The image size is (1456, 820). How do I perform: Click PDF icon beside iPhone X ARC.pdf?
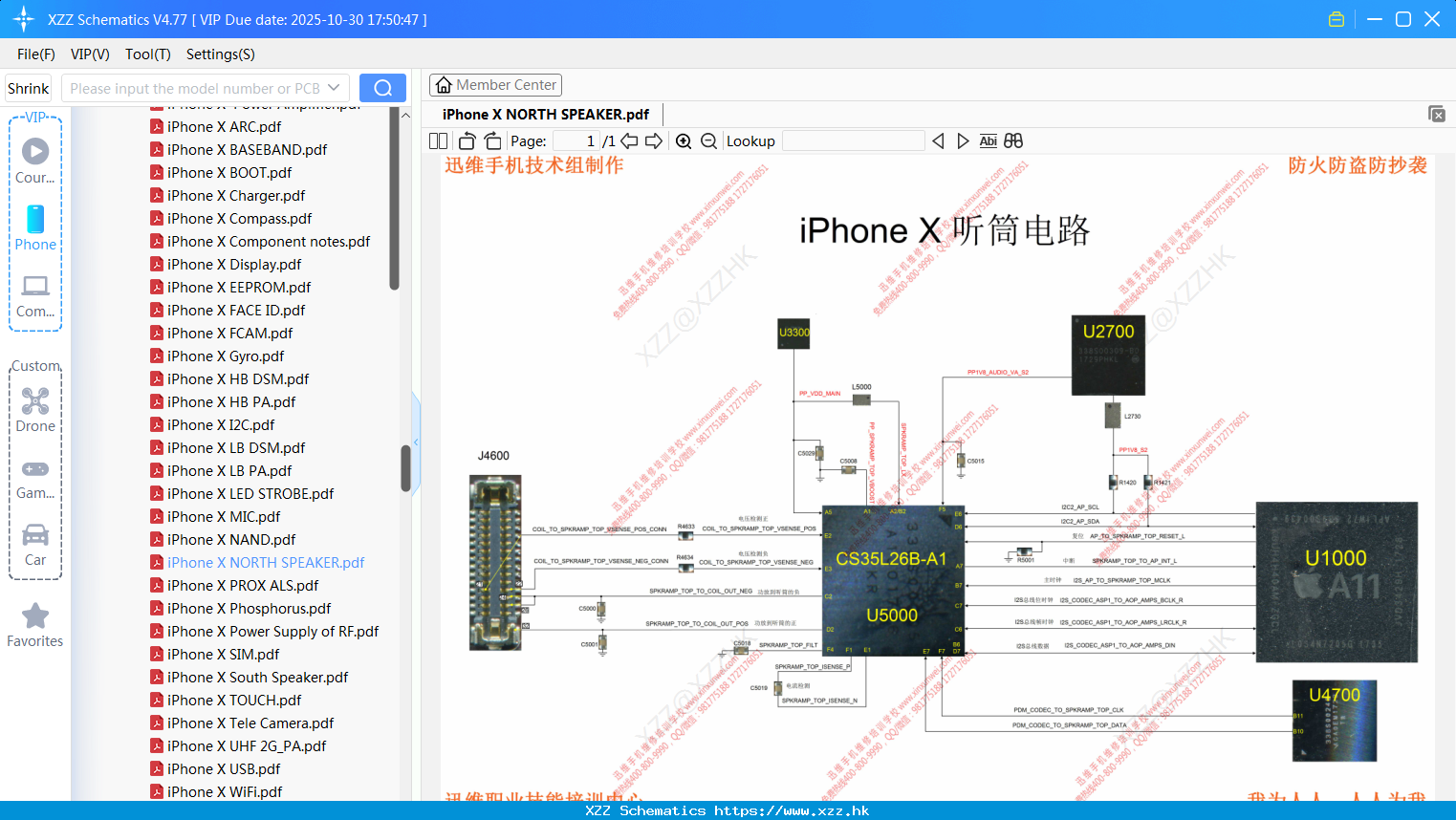(x=156, y=126)
